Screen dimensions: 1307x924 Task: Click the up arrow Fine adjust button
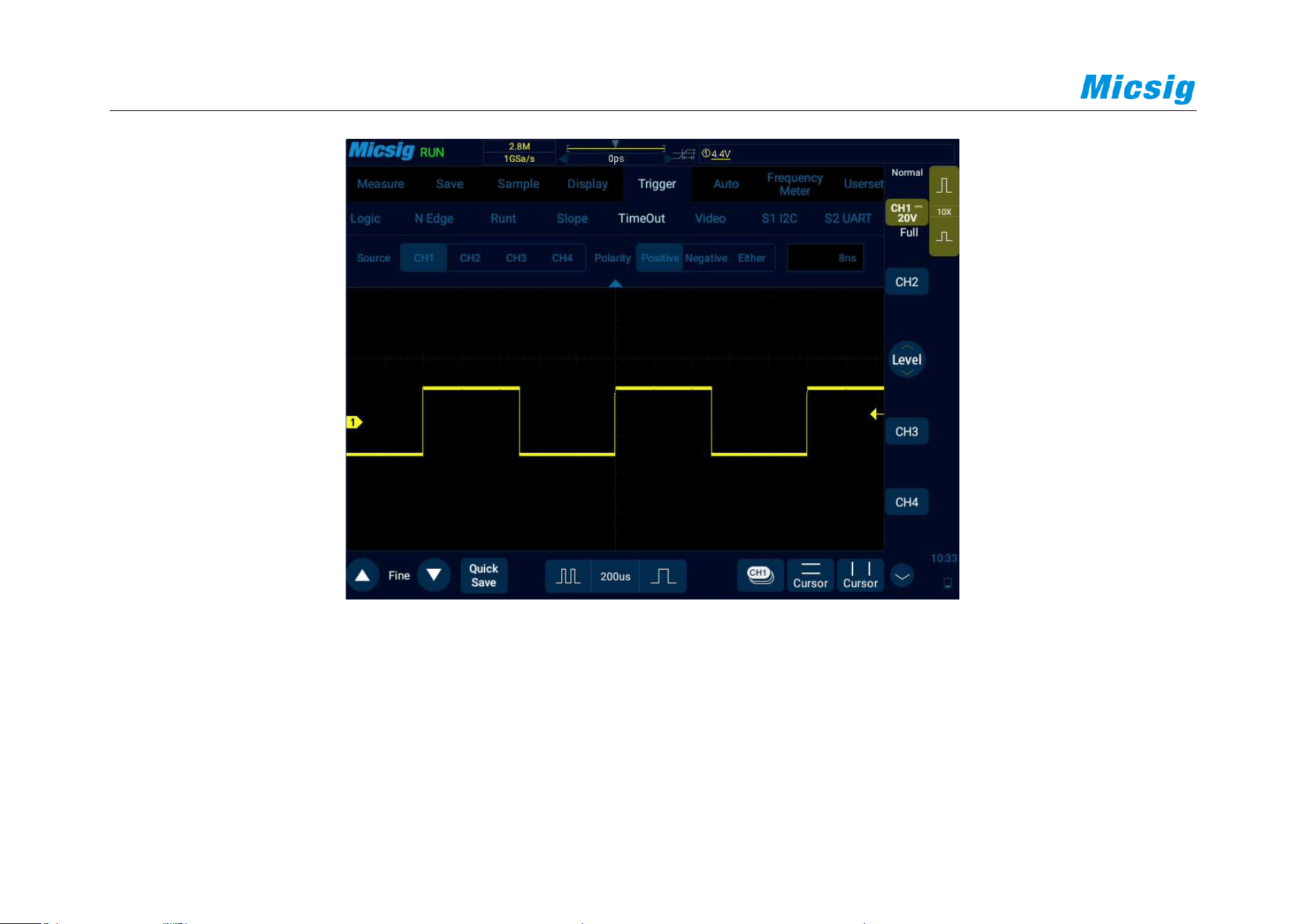(x=362, y=576)
